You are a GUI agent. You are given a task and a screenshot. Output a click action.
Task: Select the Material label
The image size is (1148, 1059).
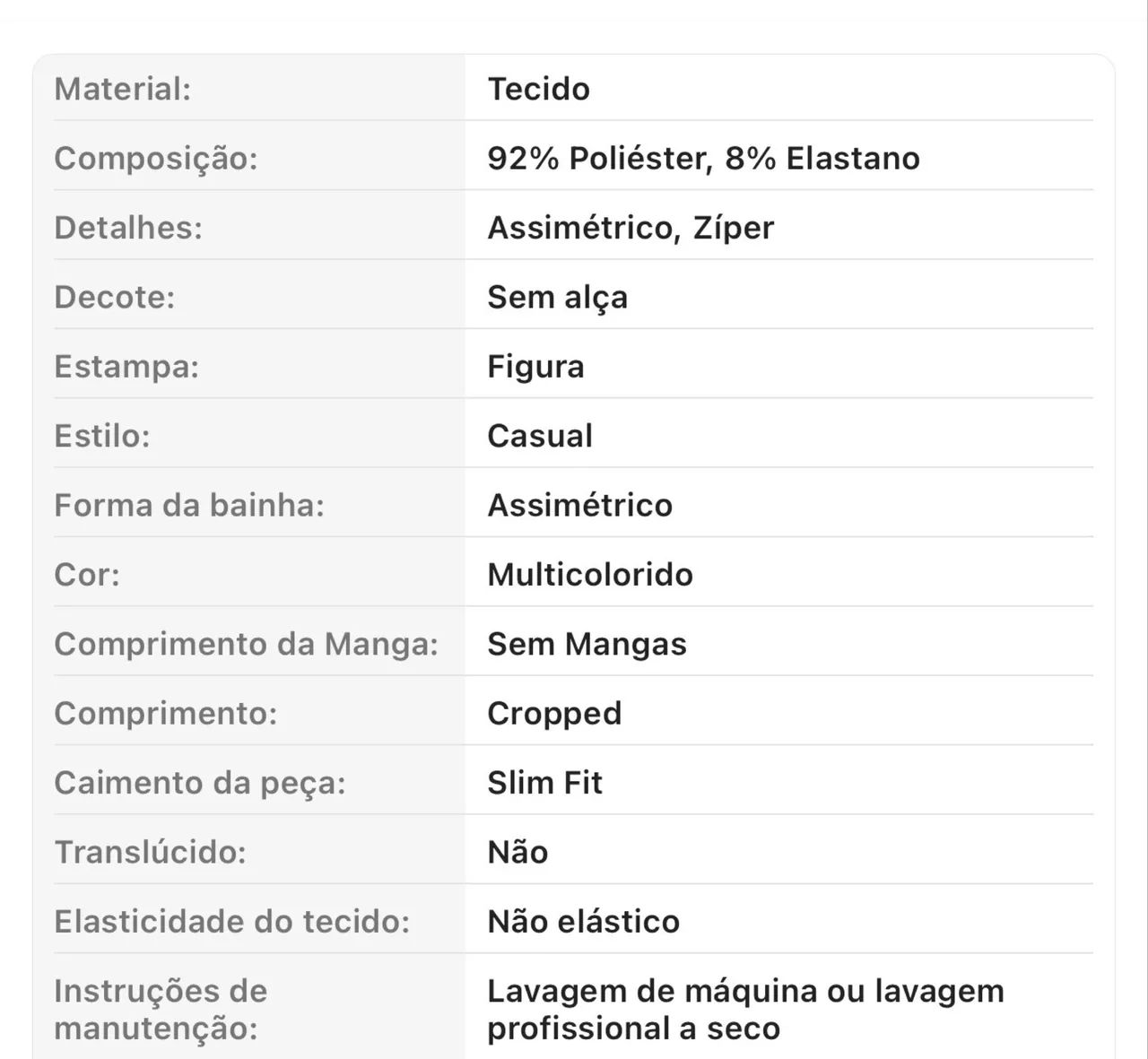pos(122,89)
